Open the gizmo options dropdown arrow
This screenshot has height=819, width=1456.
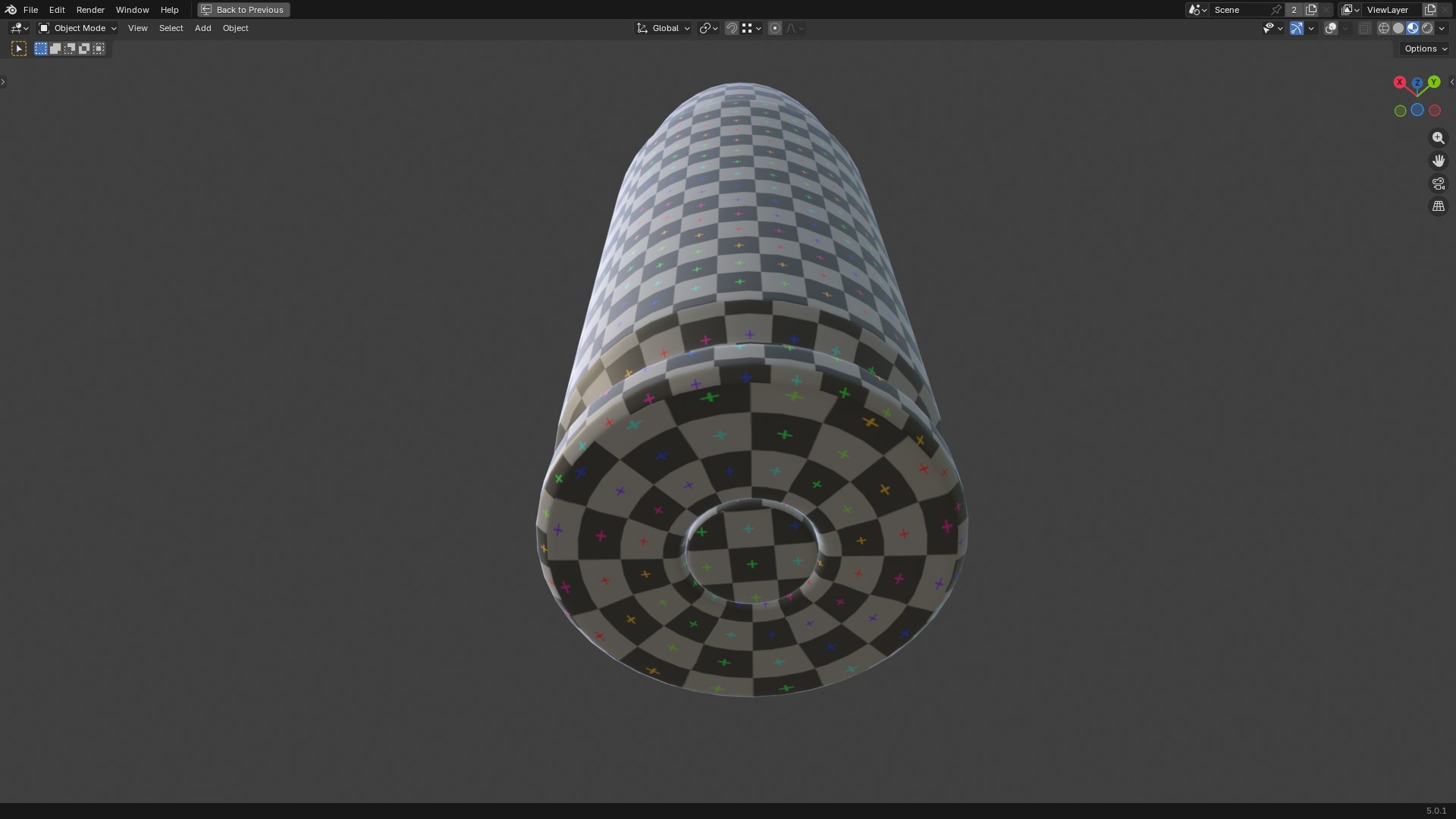pos(1311,28)
